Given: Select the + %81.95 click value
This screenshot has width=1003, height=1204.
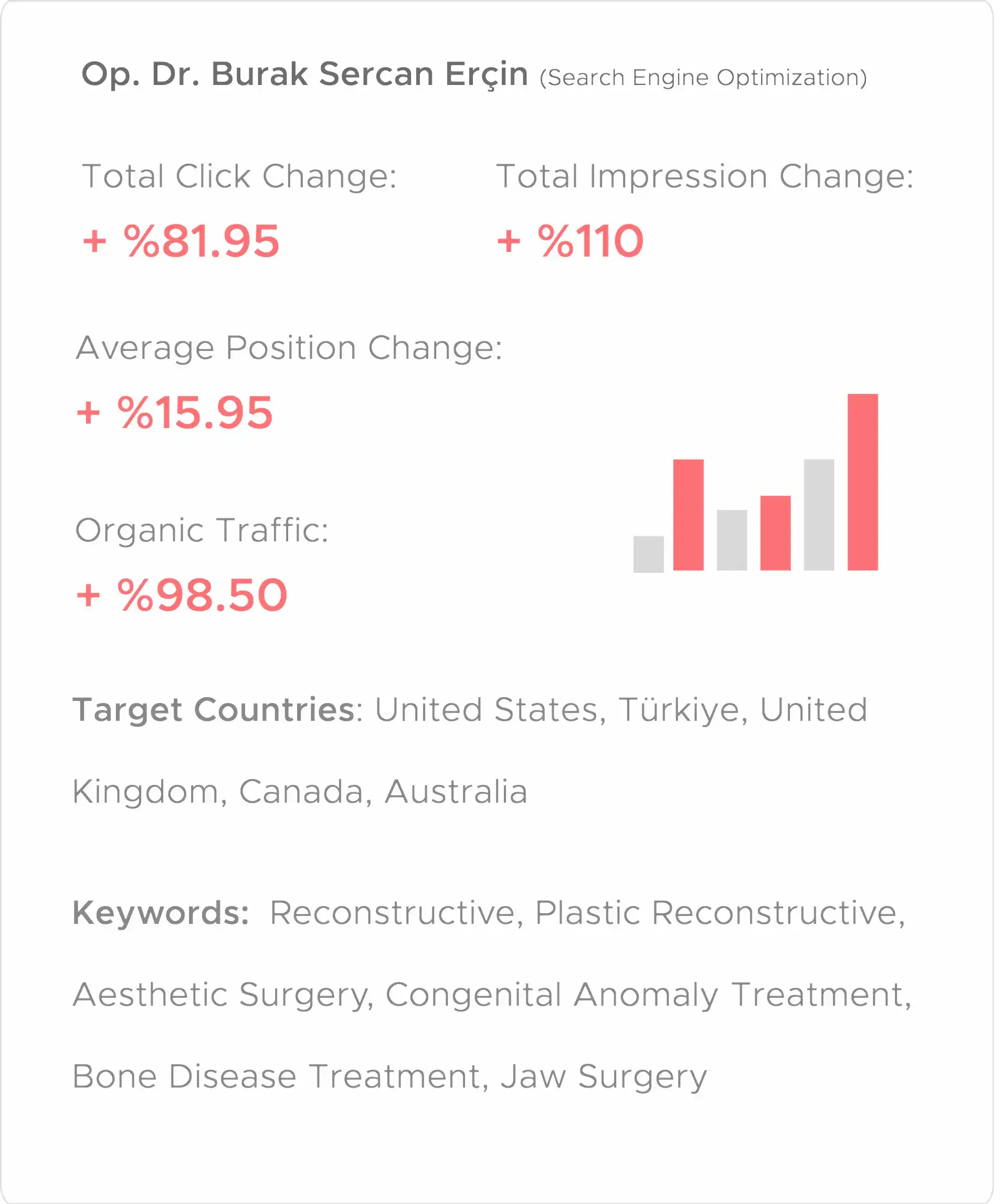Looking at the screenshot, I should tap(181, 241).
